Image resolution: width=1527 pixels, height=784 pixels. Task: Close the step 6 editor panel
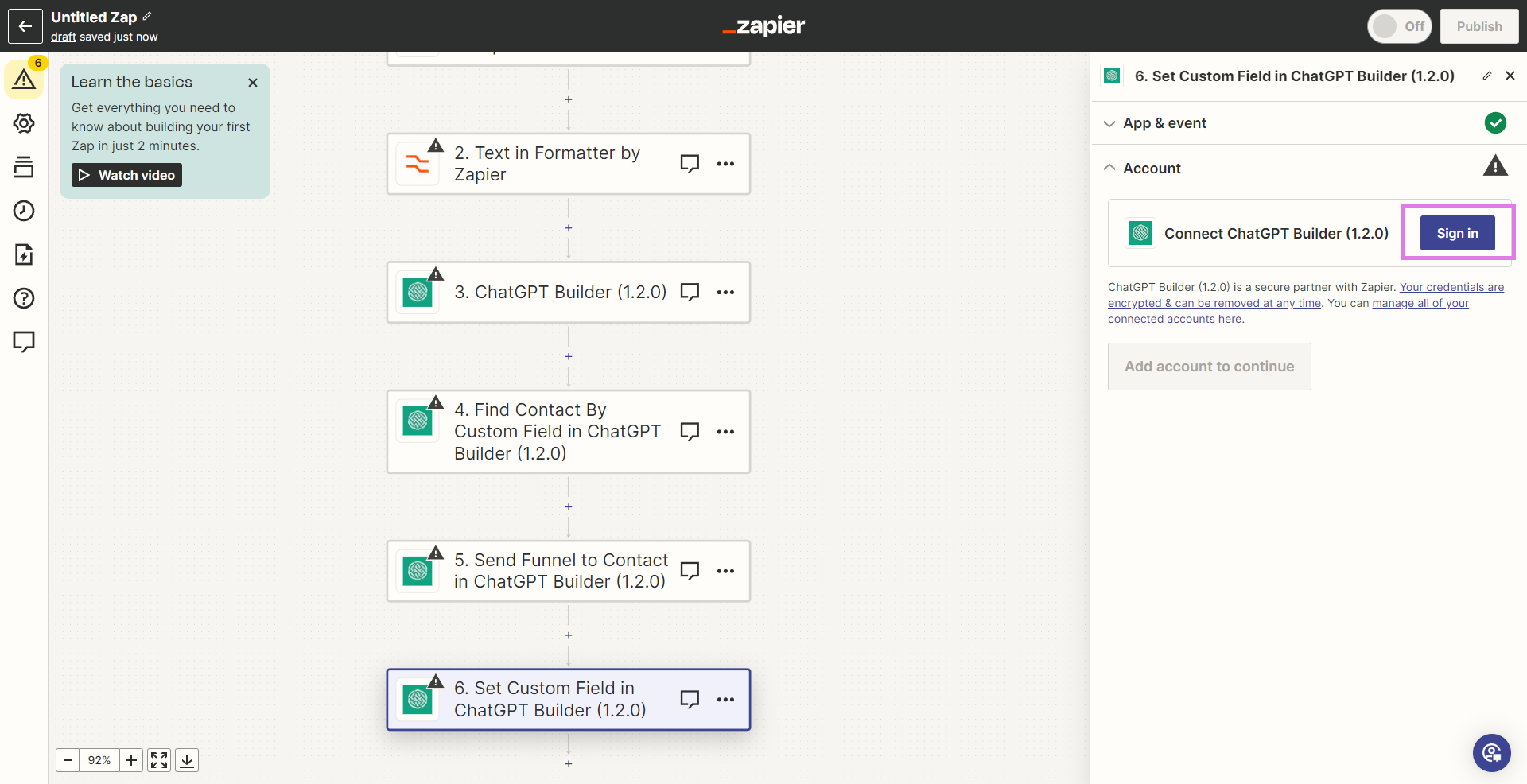(1510, 76)
